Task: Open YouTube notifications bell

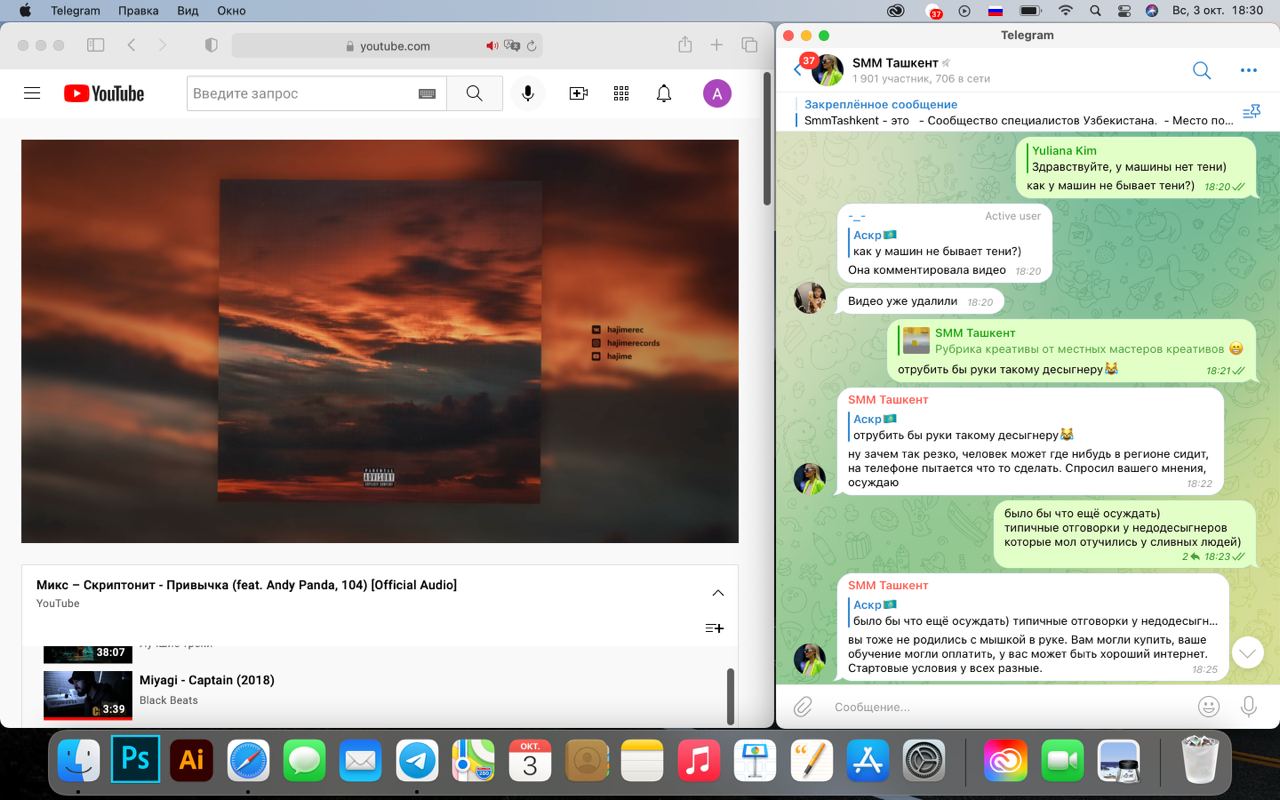Action: [x=664, y=93]
